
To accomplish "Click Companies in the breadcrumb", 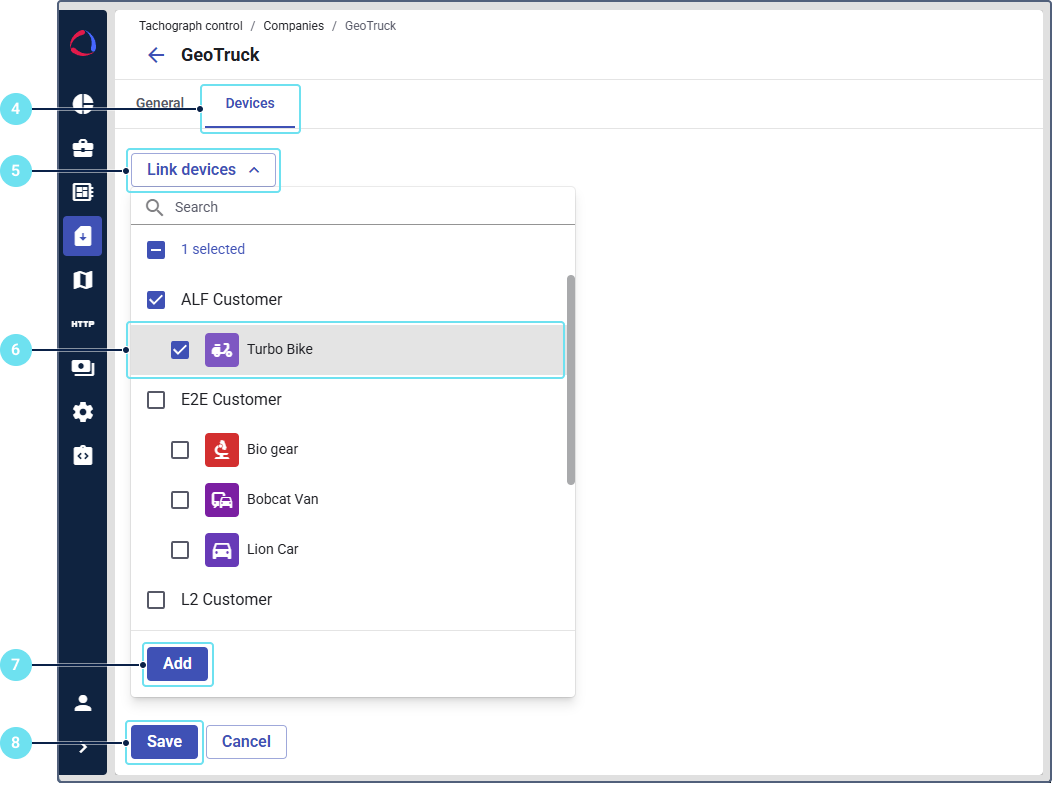I will click(293, 26).
